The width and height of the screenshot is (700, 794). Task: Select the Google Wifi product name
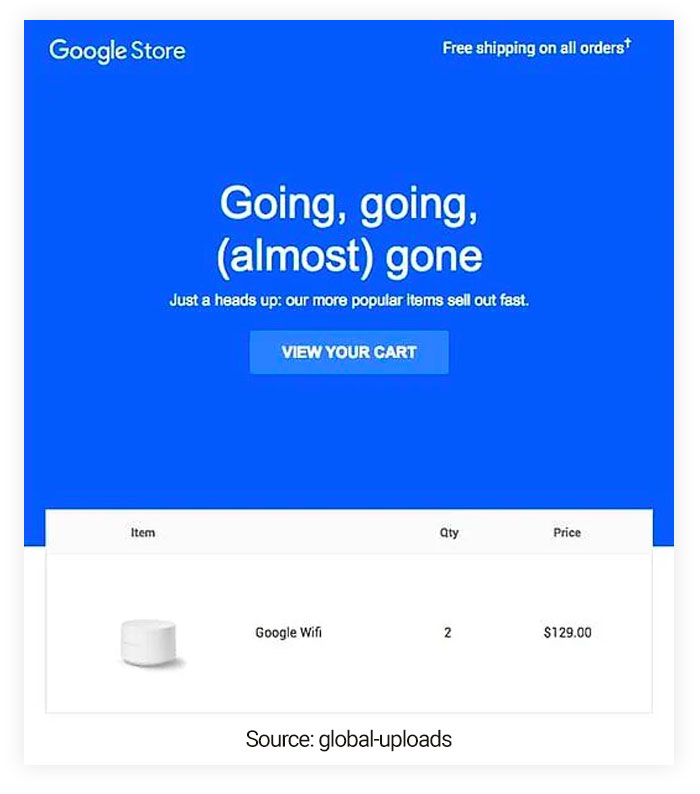click(x=288, y=633)
